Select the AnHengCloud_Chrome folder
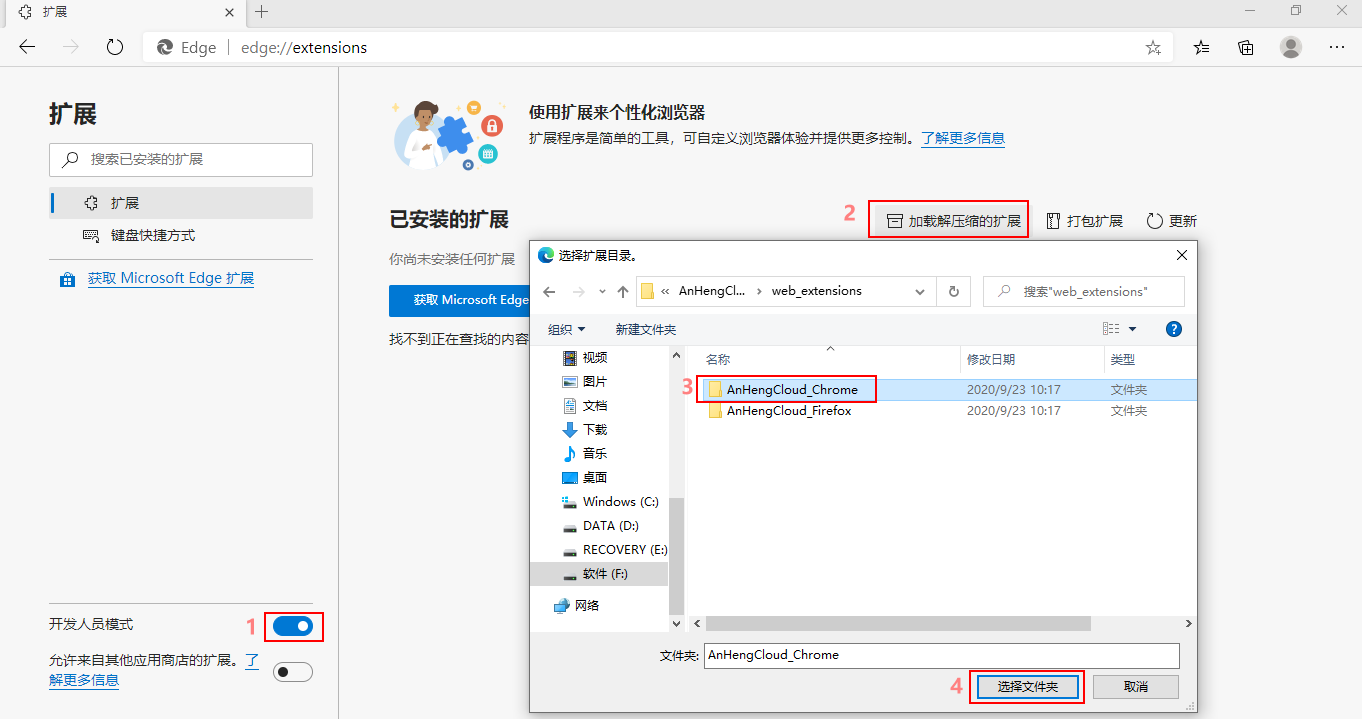 [792, 389]
